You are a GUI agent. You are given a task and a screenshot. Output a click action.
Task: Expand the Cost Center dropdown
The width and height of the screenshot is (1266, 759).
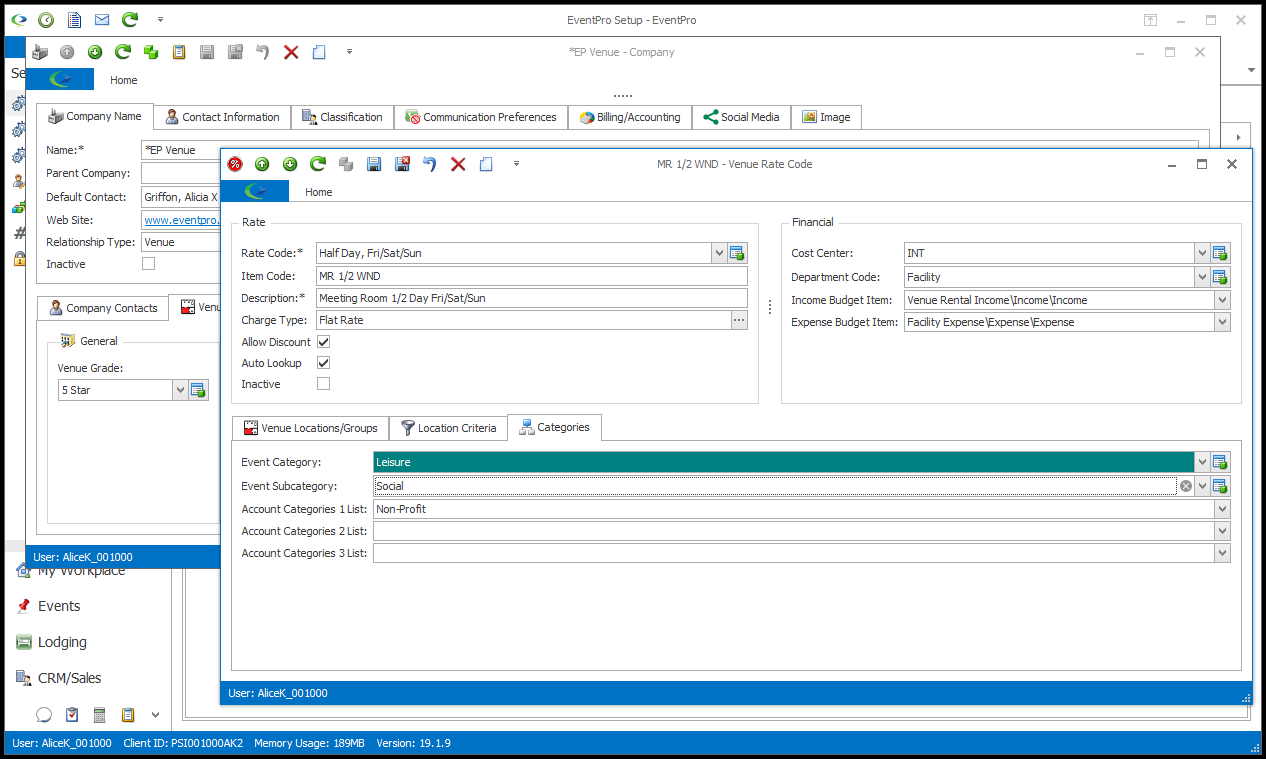pos(1202,253)
